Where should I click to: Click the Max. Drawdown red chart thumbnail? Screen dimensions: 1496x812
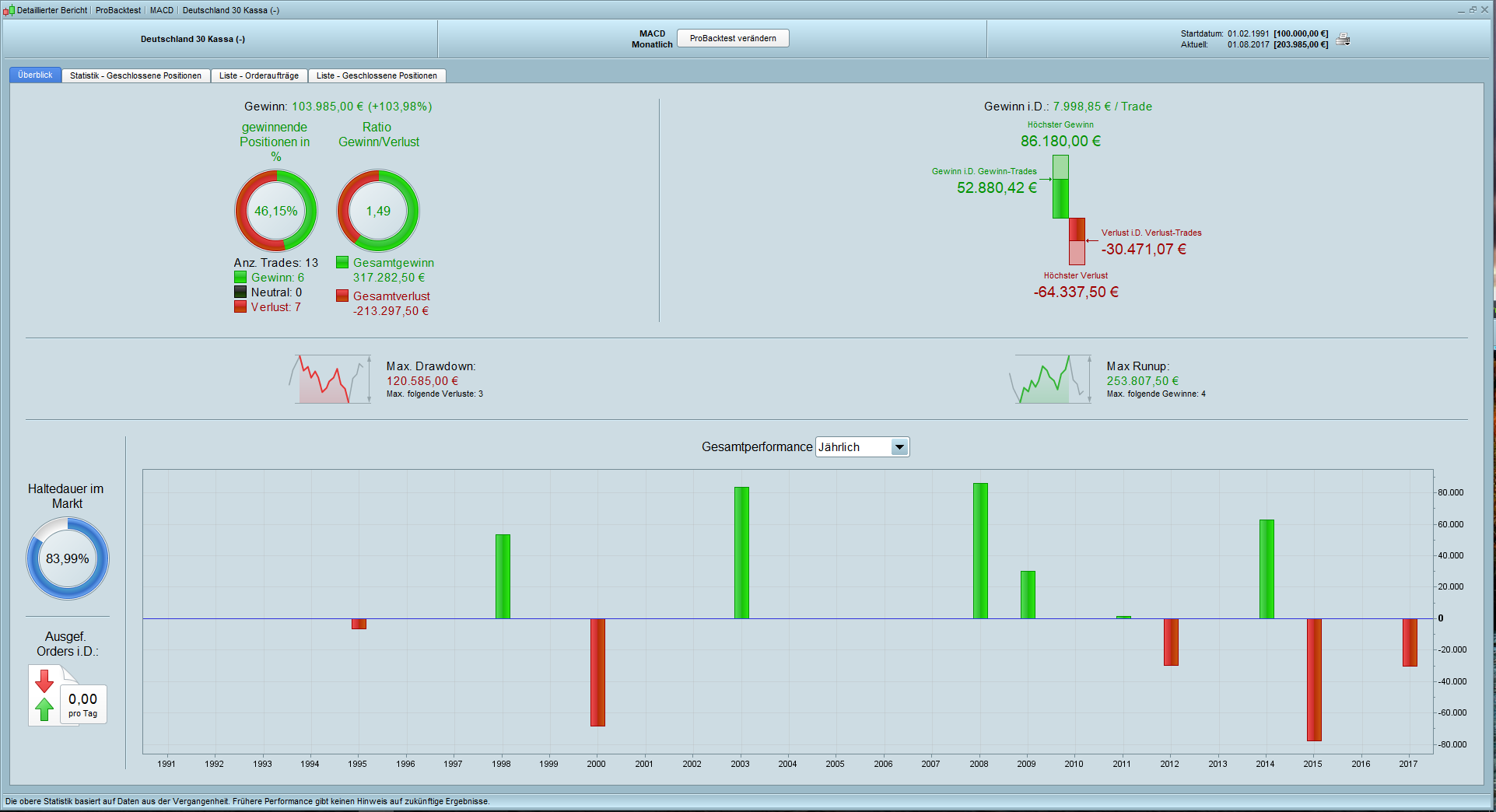pyautogui.click(x=330, y=380)
